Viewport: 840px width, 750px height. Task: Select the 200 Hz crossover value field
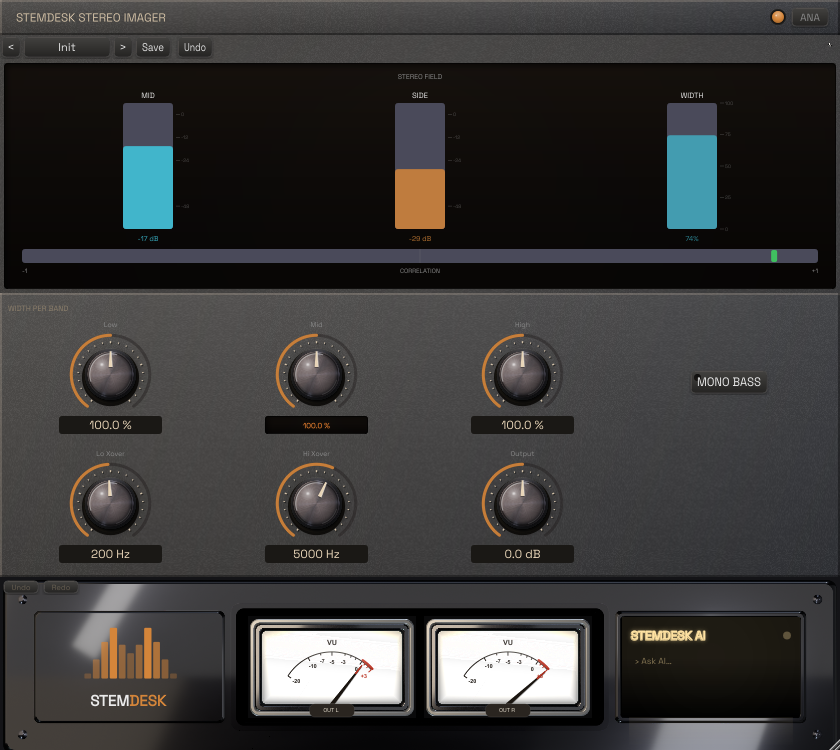(x=110, y=554)
